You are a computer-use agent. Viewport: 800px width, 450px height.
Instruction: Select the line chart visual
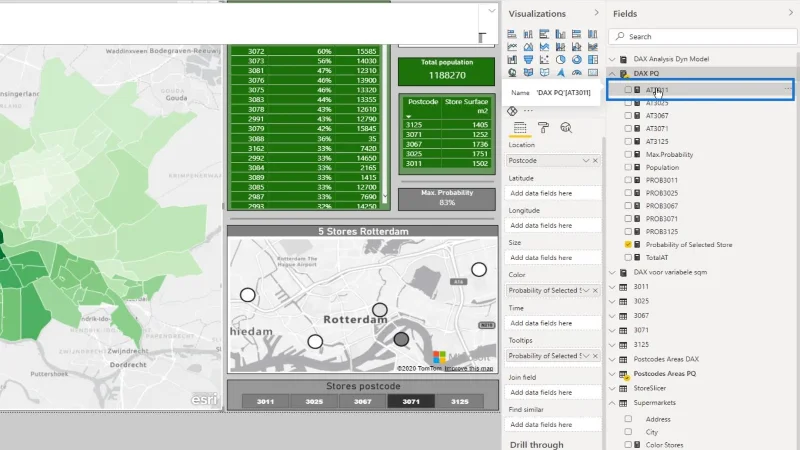coord(512,47)
